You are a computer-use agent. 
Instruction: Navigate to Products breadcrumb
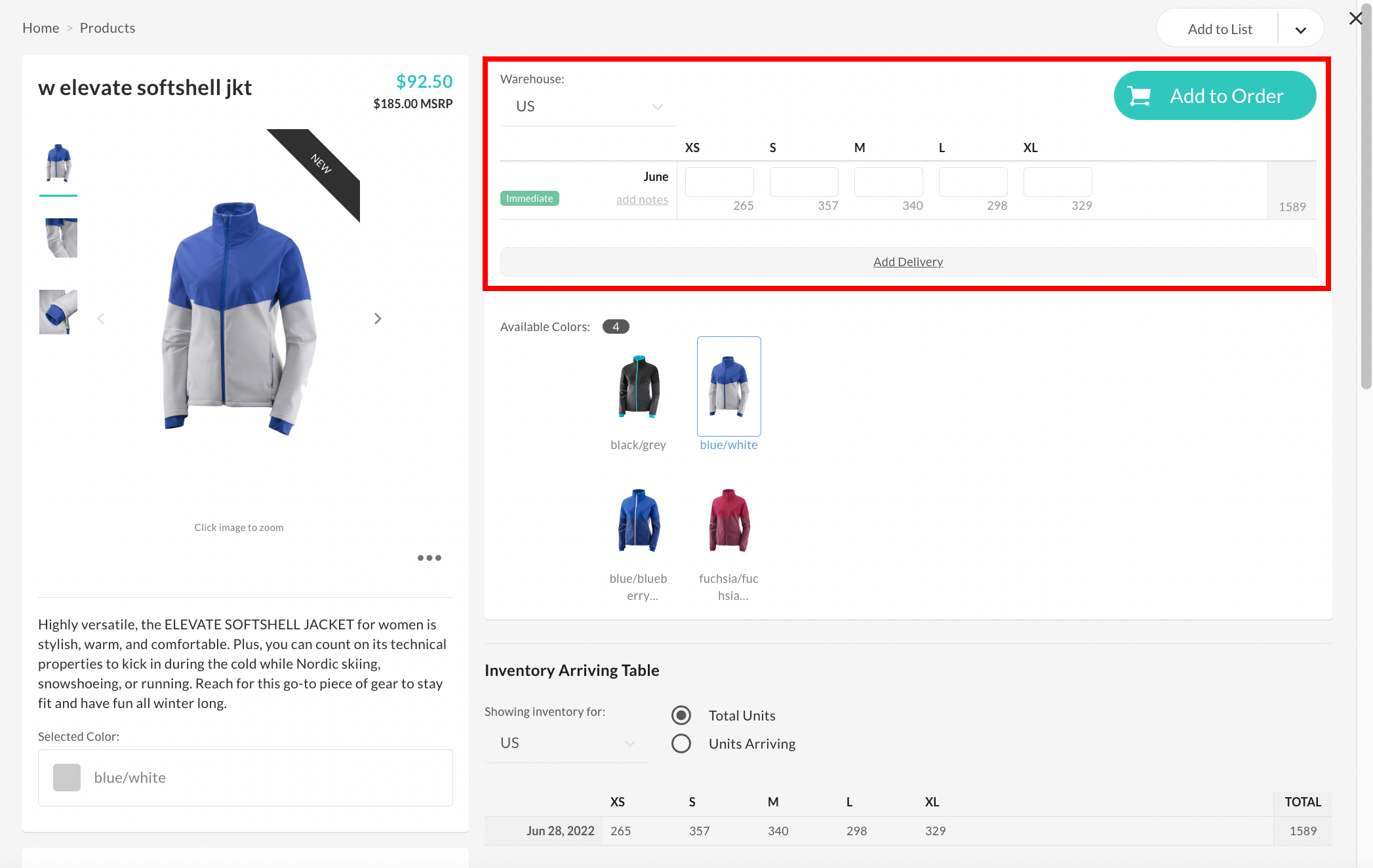(108, 28)
